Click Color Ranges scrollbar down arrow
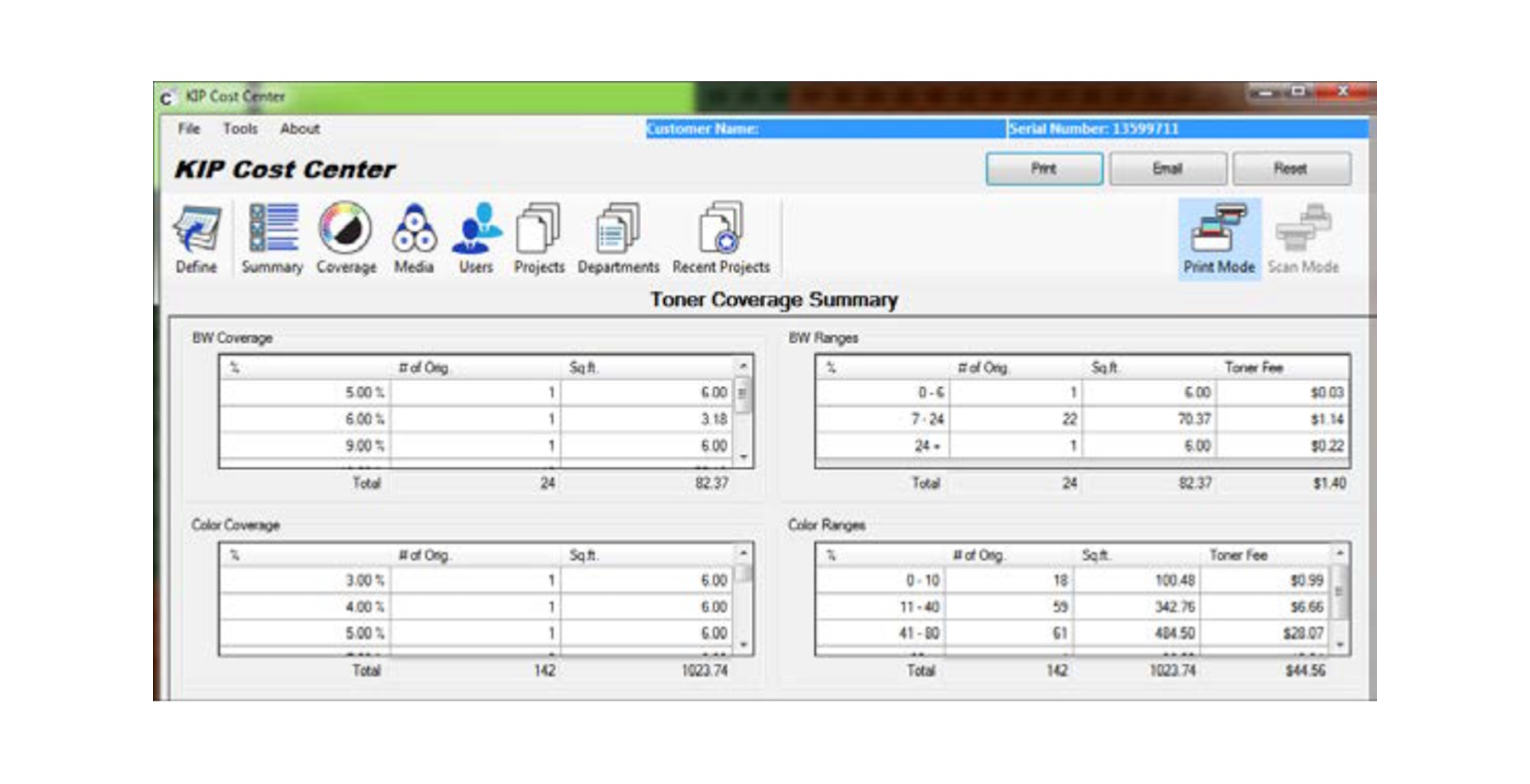Image resolution: width=1530 pixels, height=784 pixels. [x=1340, y=645]
